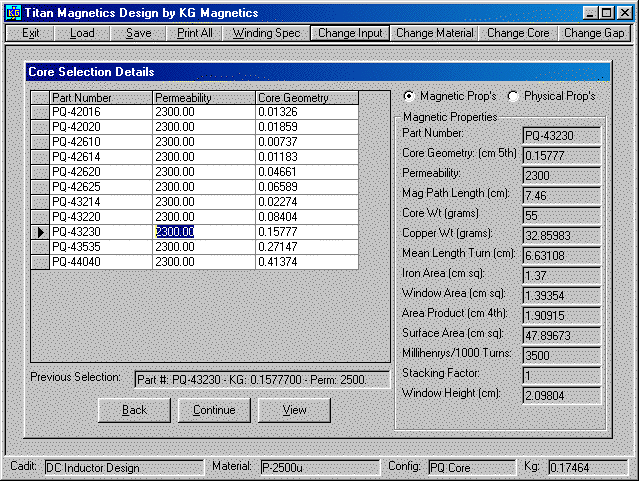Click the Exit toolbar button
The image size is (639, 481).
[x=31, y=33]
